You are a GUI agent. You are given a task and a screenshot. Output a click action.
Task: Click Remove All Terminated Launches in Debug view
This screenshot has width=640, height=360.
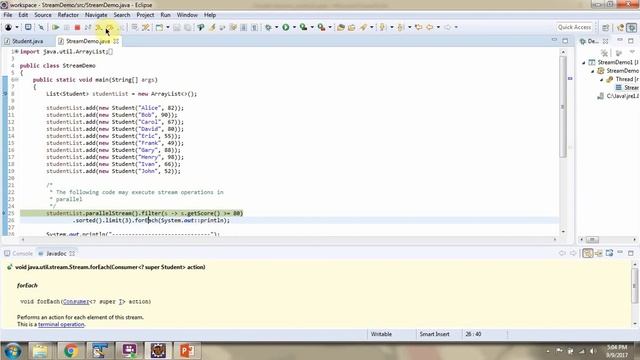604,53
